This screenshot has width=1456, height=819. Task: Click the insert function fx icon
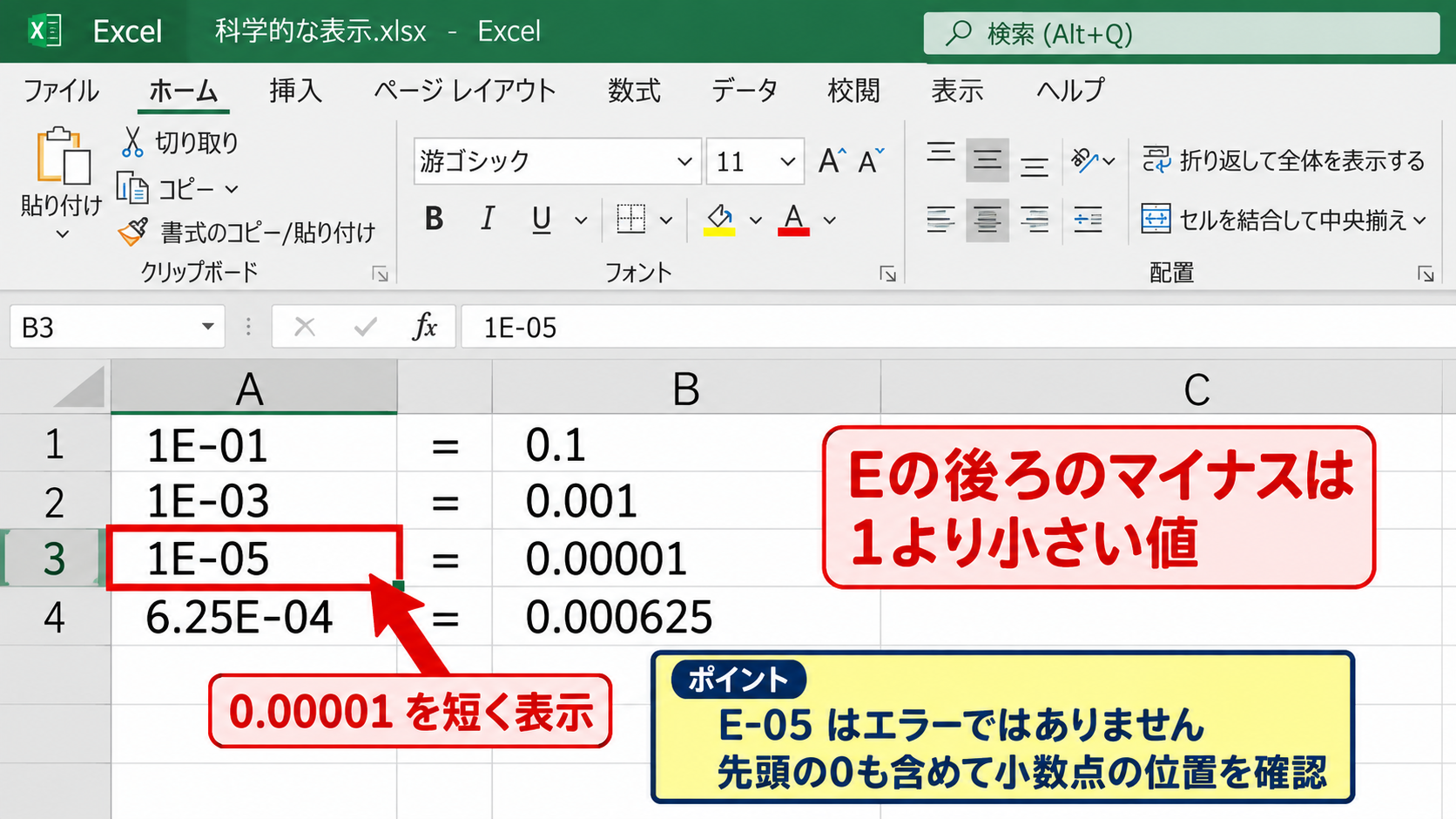425,327
